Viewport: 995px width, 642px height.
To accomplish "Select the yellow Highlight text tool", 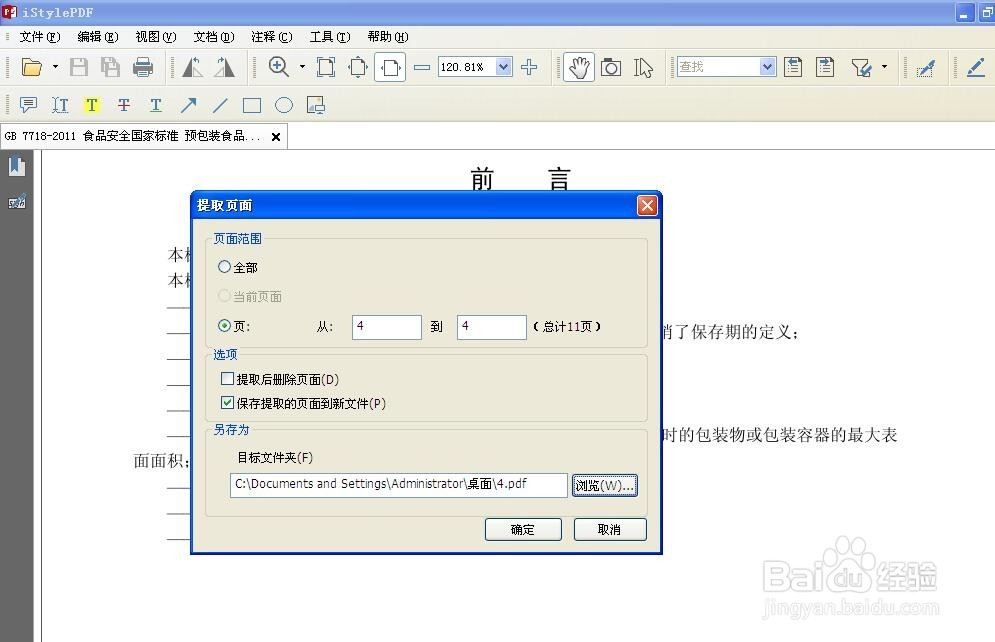I will click(x=92, y=105).
